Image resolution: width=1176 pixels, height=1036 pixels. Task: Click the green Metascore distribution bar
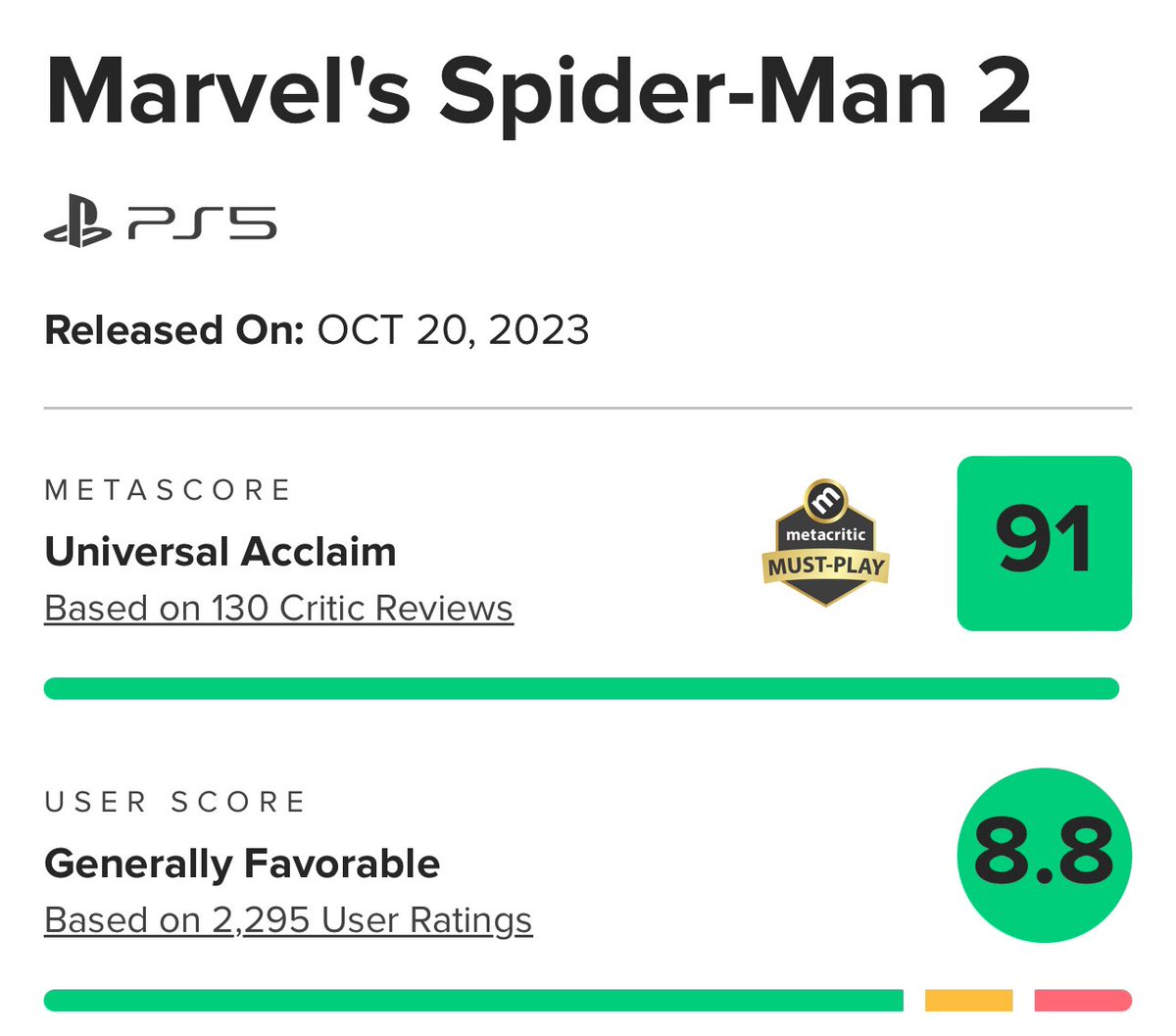click(581, 688)
